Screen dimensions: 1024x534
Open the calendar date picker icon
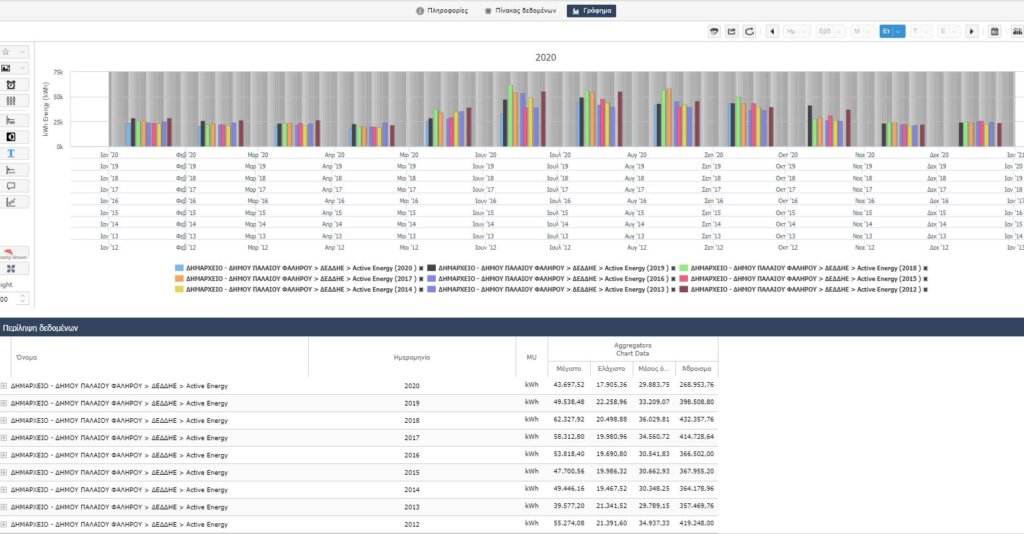[994, 31]
